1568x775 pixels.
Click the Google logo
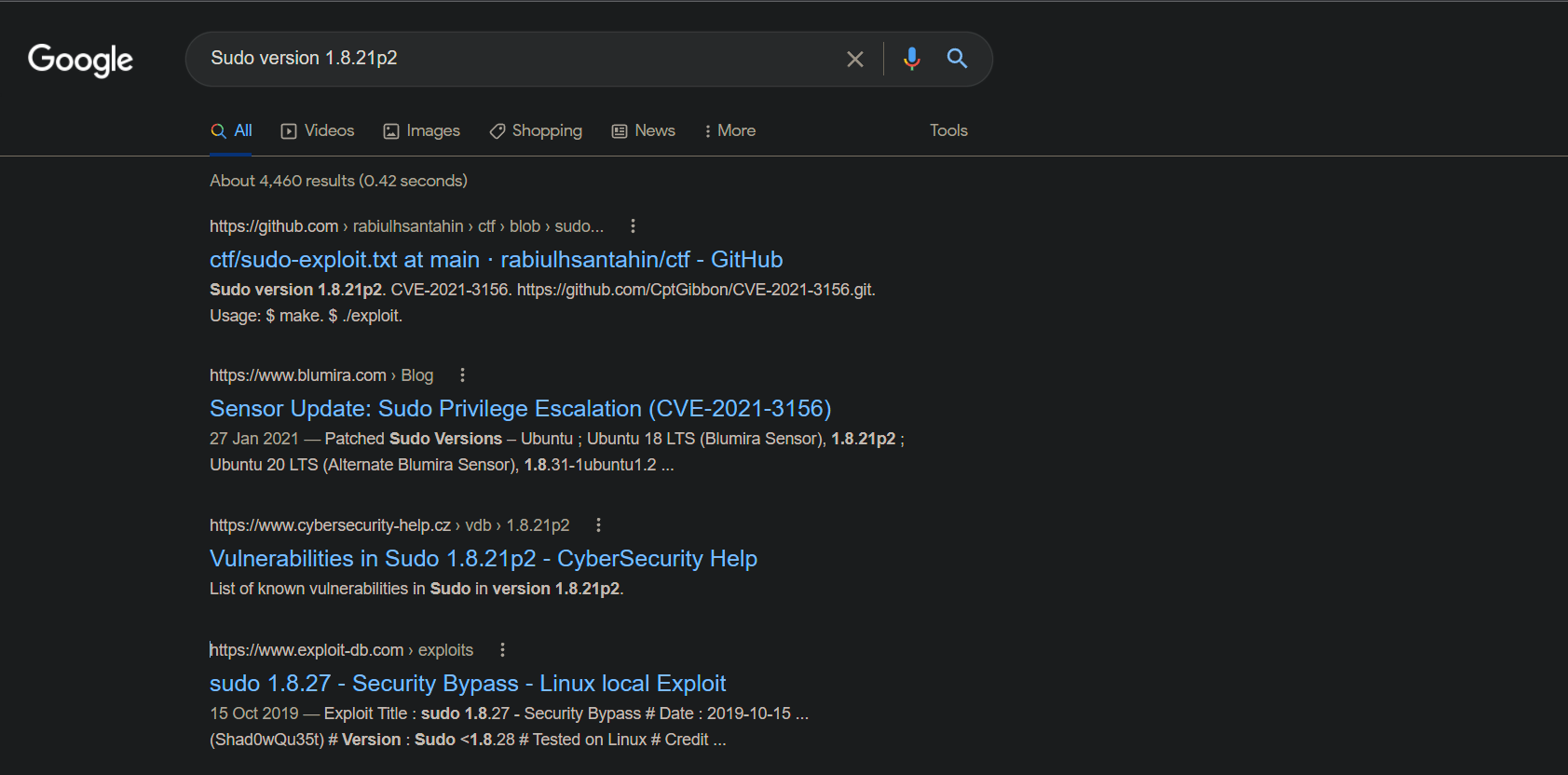[x=80, y=60]
